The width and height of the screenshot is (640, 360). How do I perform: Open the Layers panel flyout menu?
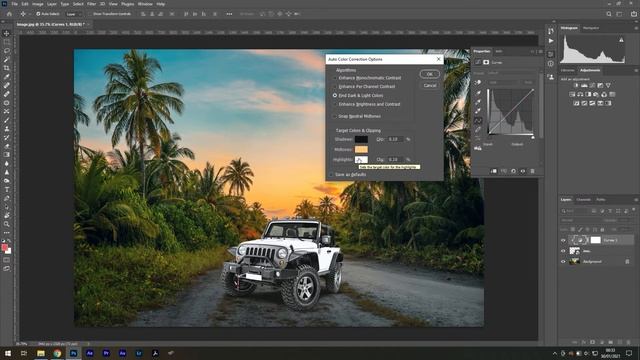pos(636,200)
